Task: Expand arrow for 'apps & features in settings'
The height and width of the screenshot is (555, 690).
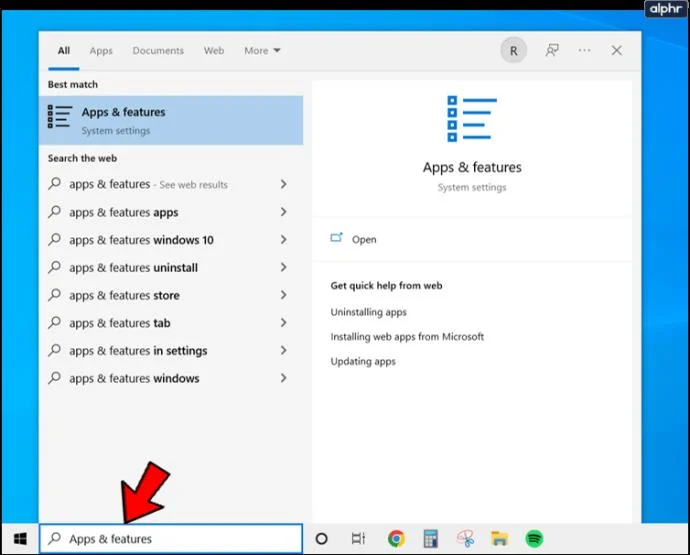Action: pyautogui.click(x=284, y=350)
